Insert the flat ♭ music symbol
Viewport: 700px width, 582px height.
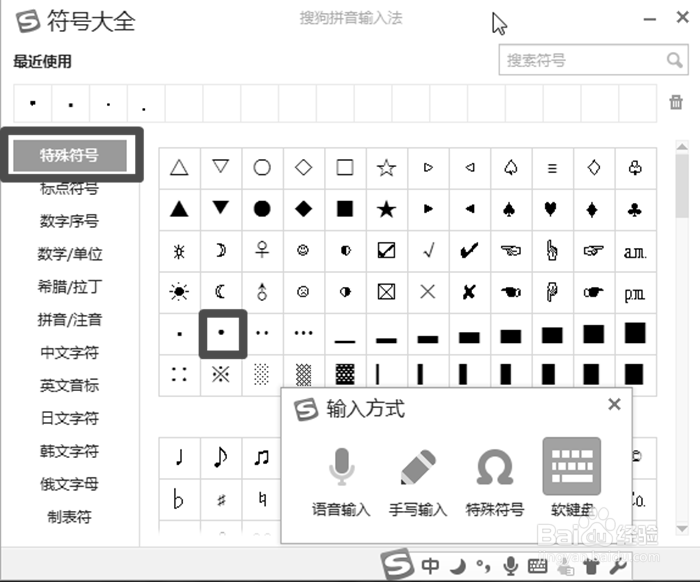pyautogui.click(x=179, y=499)
